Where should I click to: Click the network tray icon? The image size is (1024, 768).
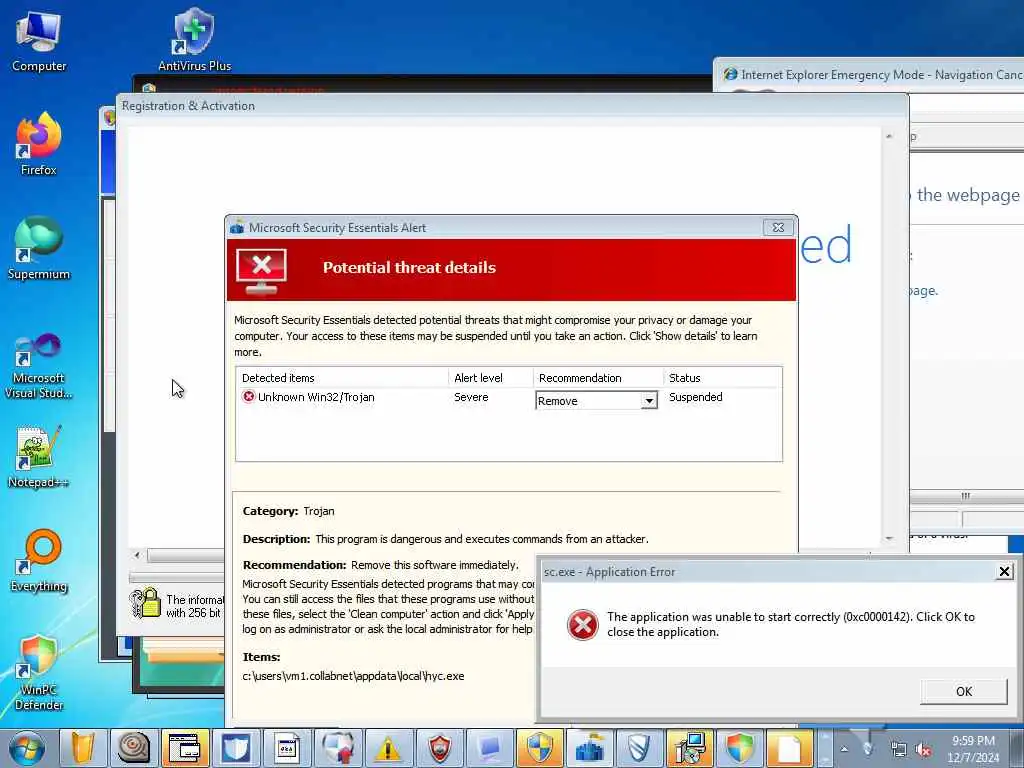[x=899, y=750]
